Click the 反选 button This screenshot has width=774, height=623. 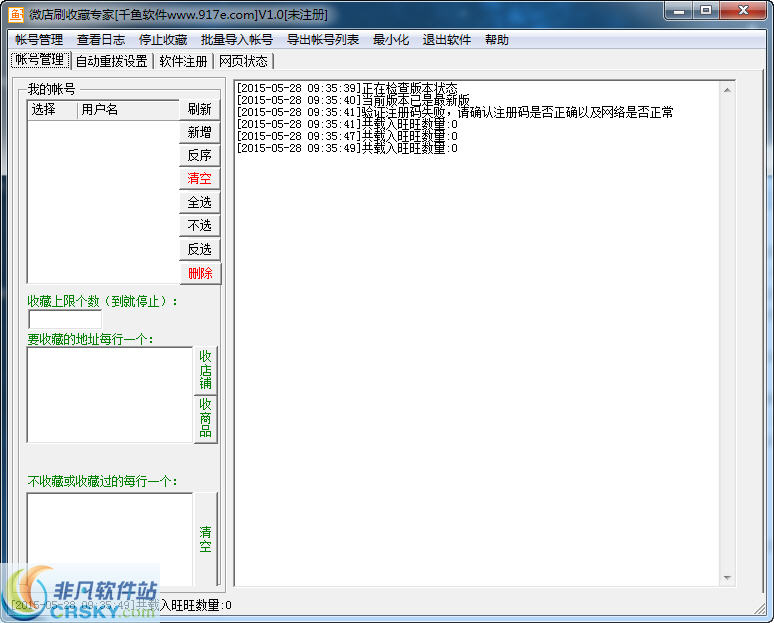point(199,249)
